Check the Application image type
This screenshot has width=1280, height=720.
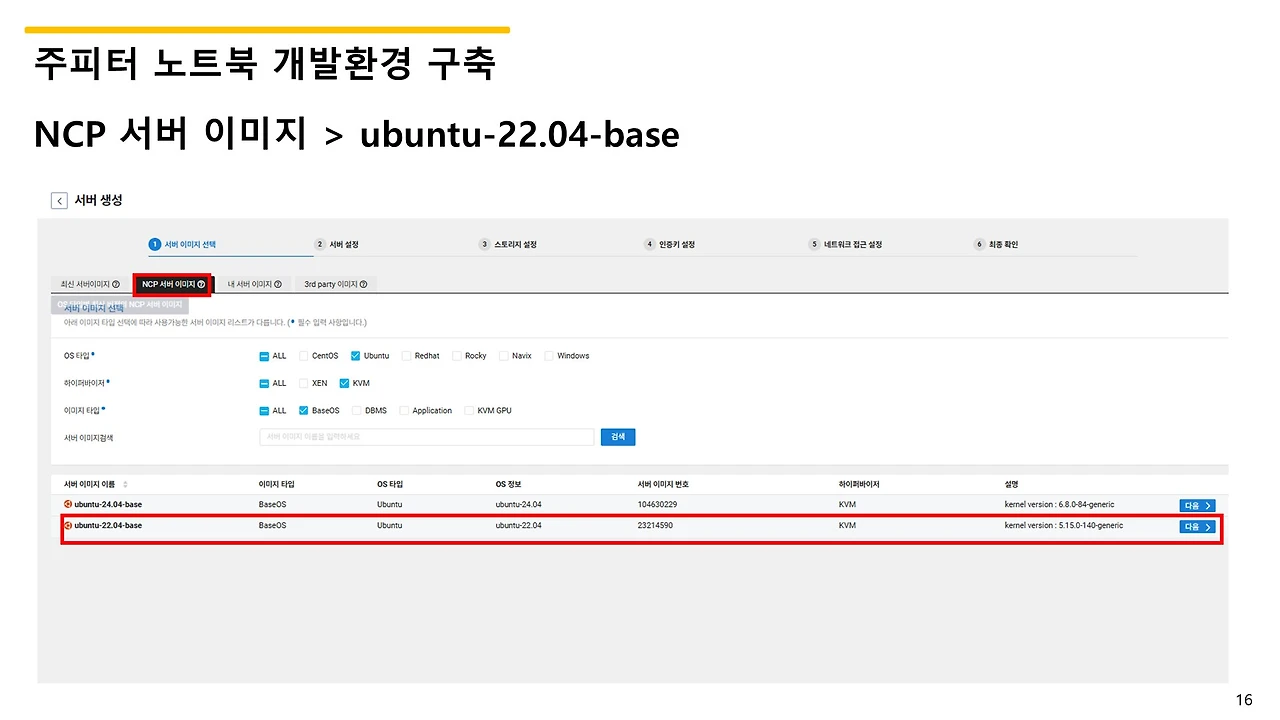click(404, 410)
